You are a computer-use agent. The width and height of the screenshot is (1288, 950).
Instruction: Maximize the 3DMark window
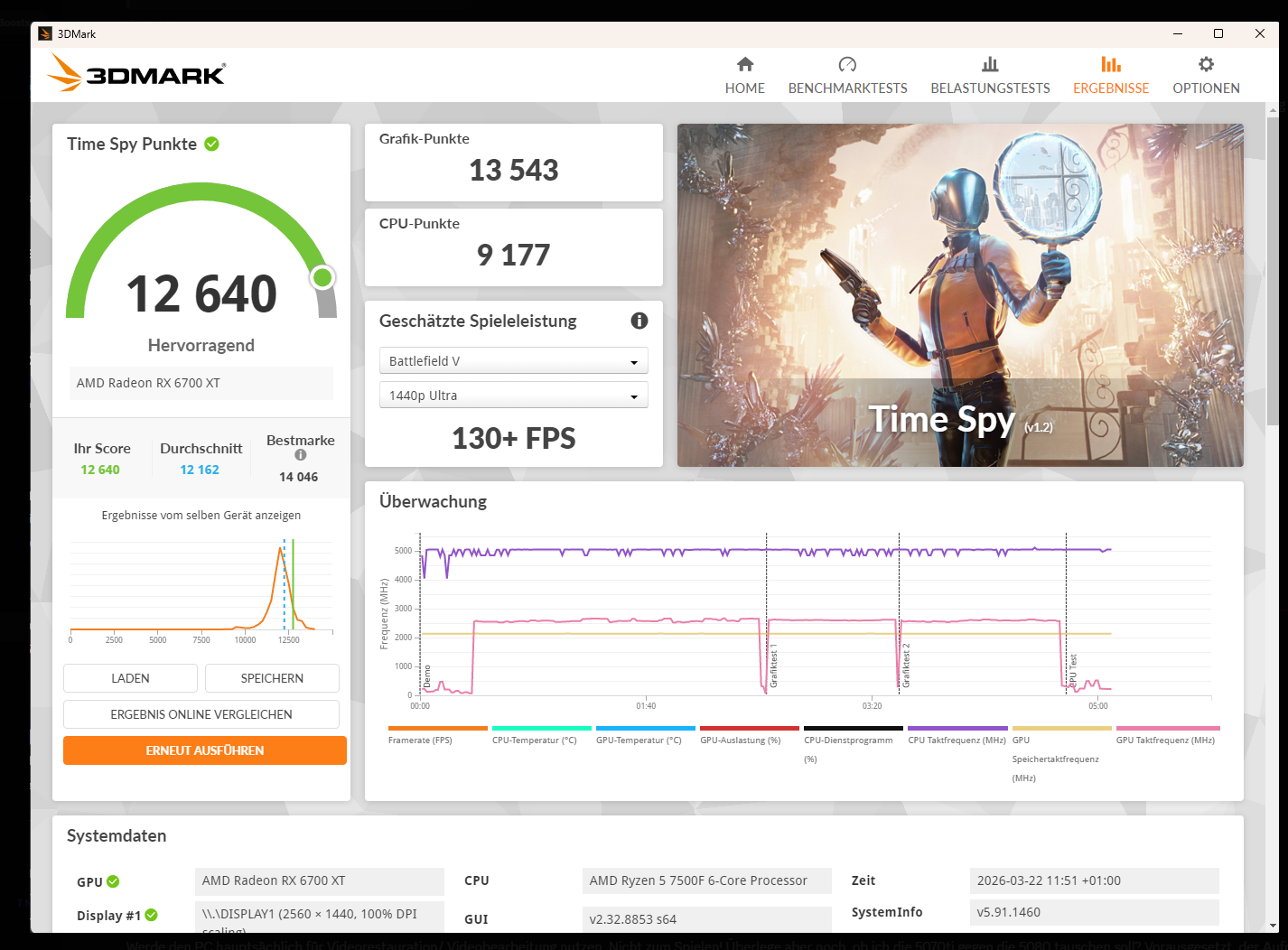[x=1218, y=33]
